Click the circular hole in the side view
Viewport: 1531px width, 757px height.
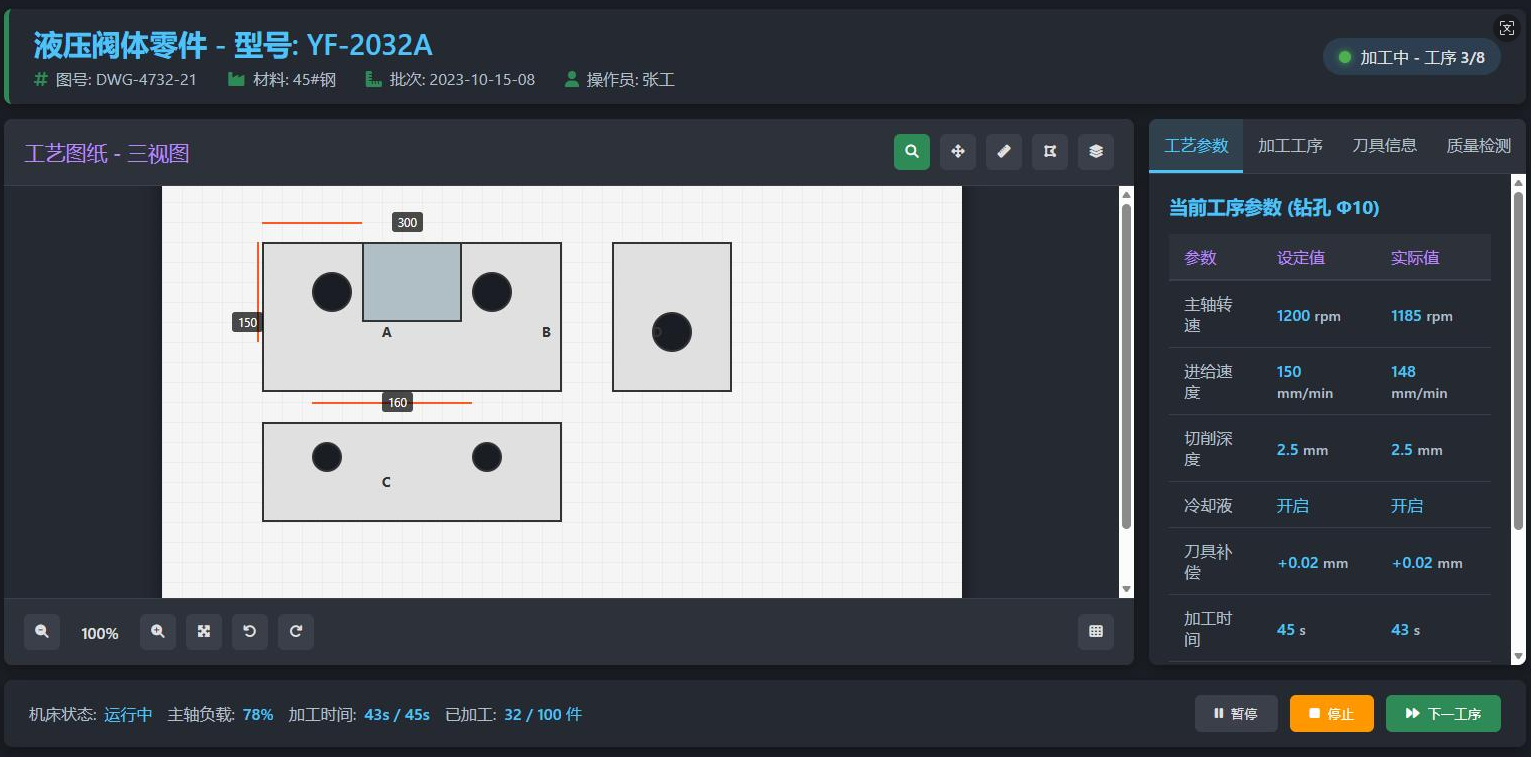[x=672, y=332]
